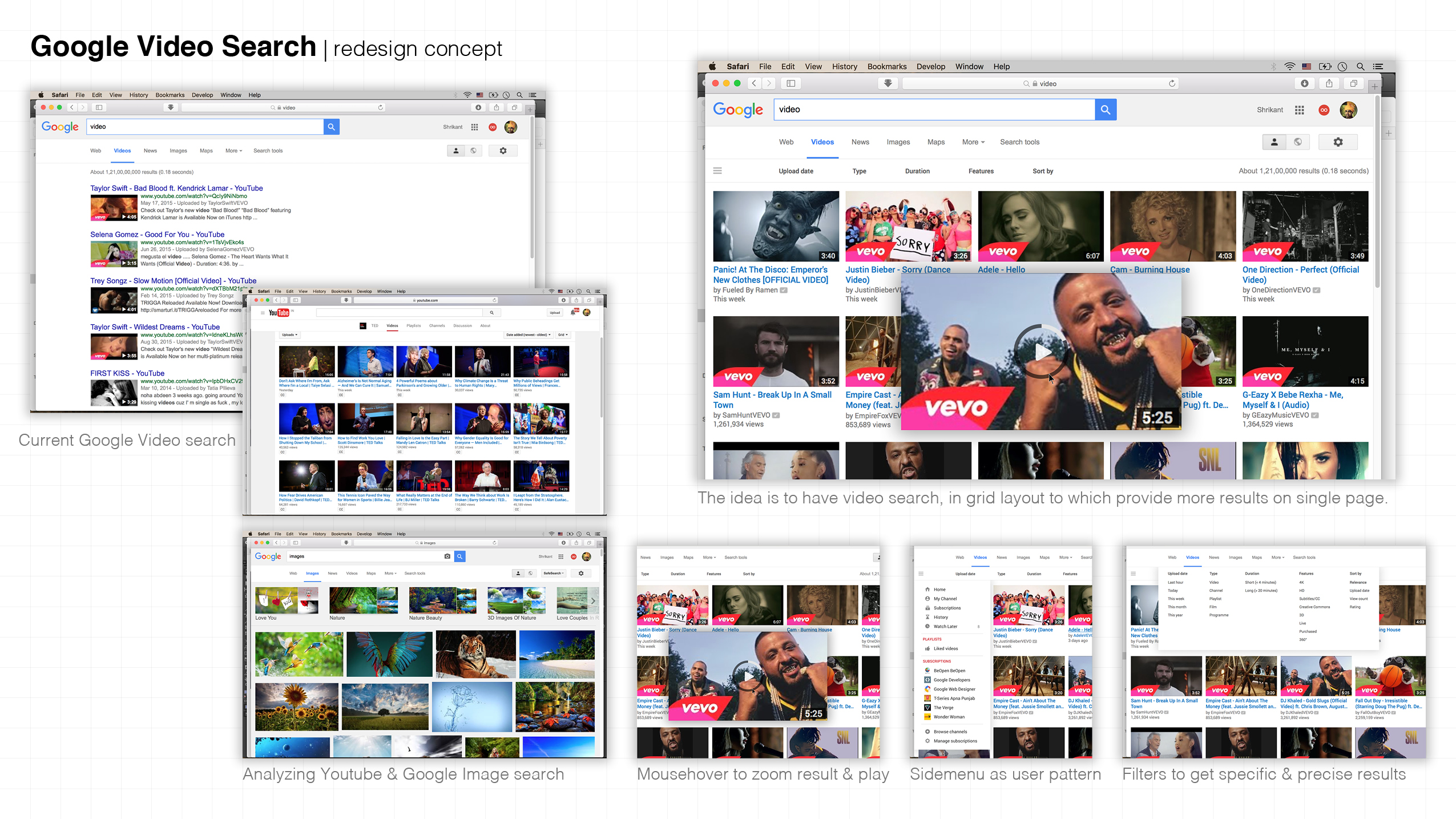This screenshot has width=1456, height=819.
Task: Open the apps grid in the Current Google Video search window
Action: click(x=474, y=127)
